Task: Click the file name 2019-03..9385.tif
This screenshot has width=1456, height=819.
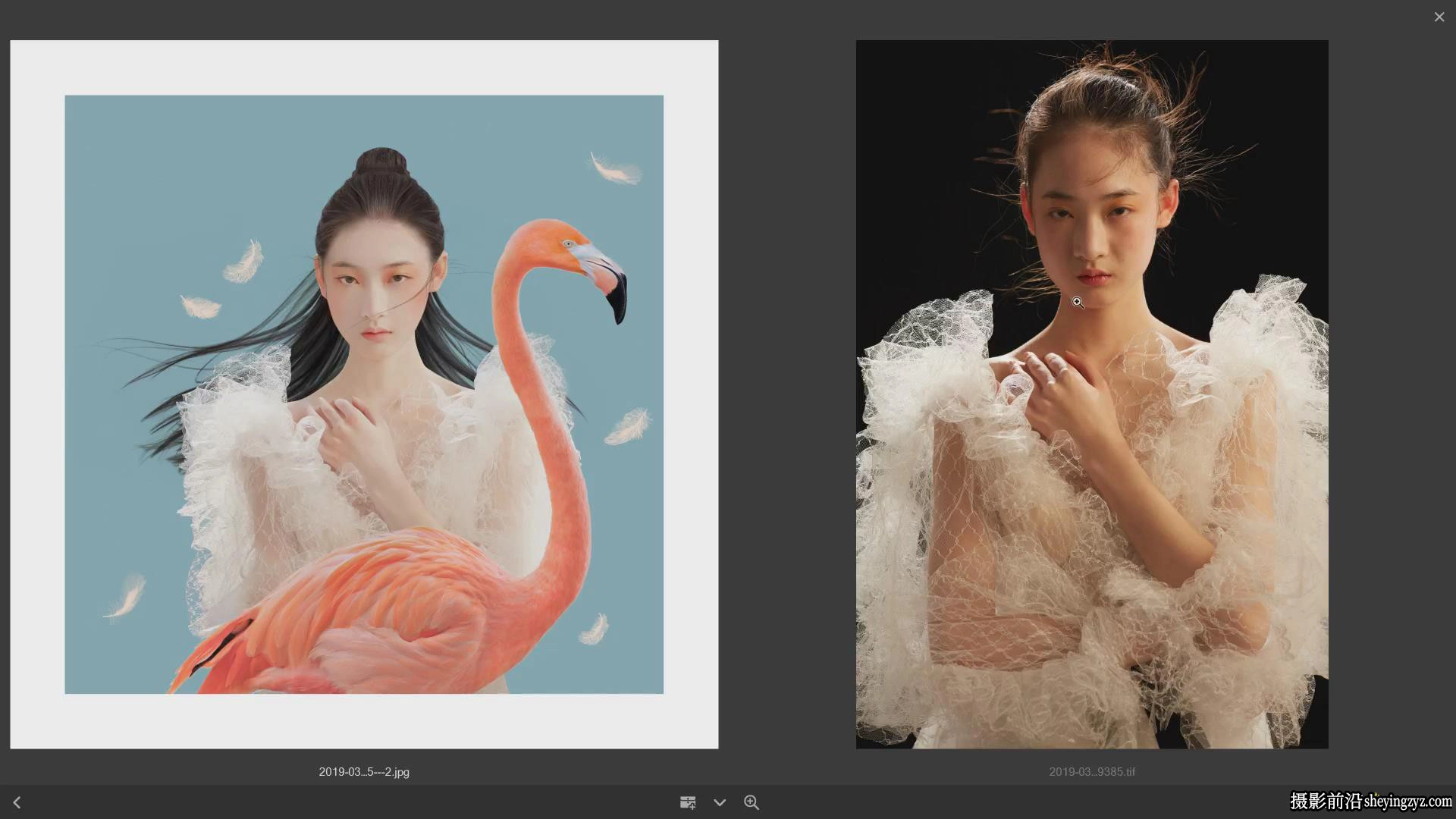Action: coord(1092,772)
